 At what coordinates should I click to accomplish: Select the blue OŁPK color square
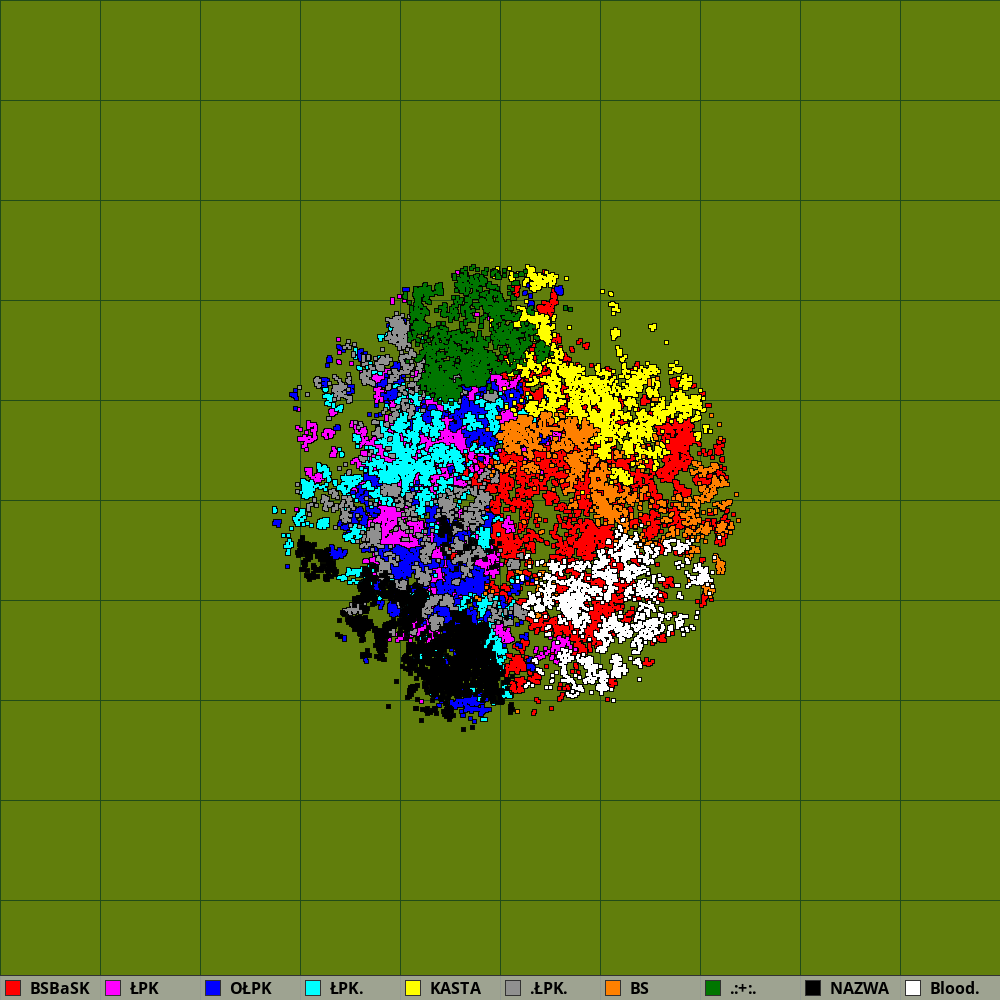213,988
